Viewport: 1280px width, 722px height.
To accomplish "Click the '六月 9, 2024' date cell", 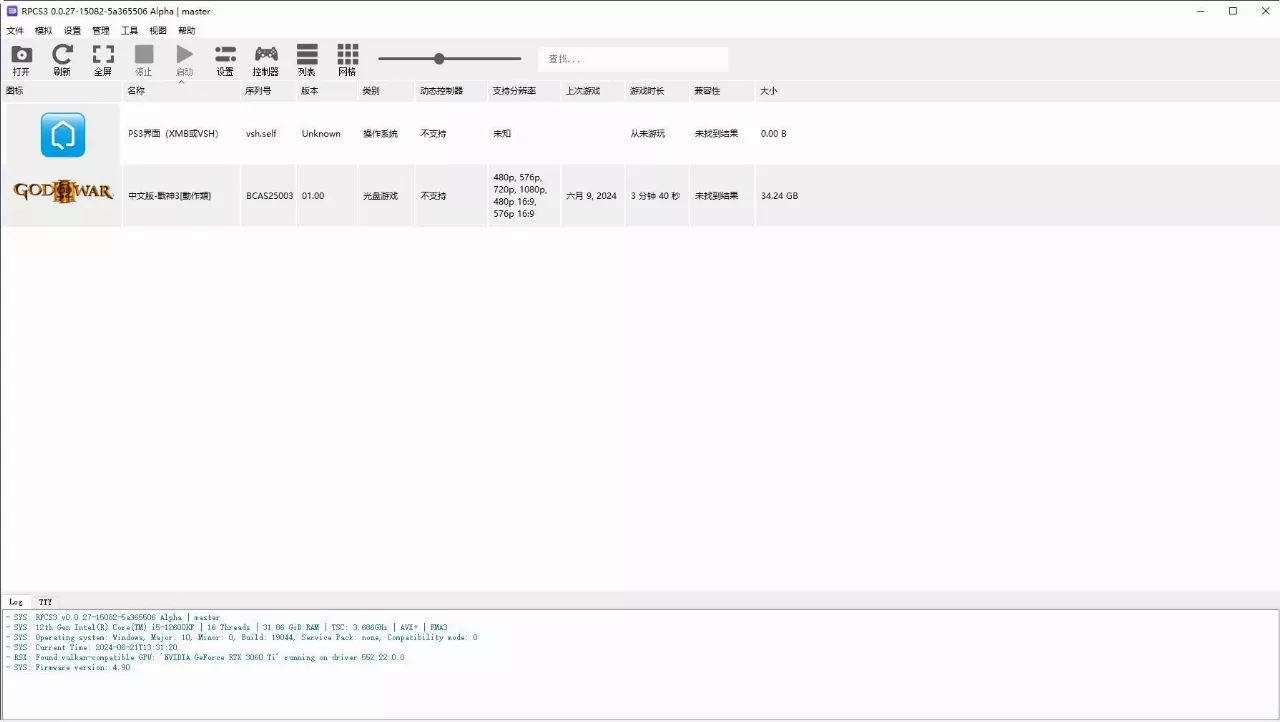I will [x=591, y=196].
